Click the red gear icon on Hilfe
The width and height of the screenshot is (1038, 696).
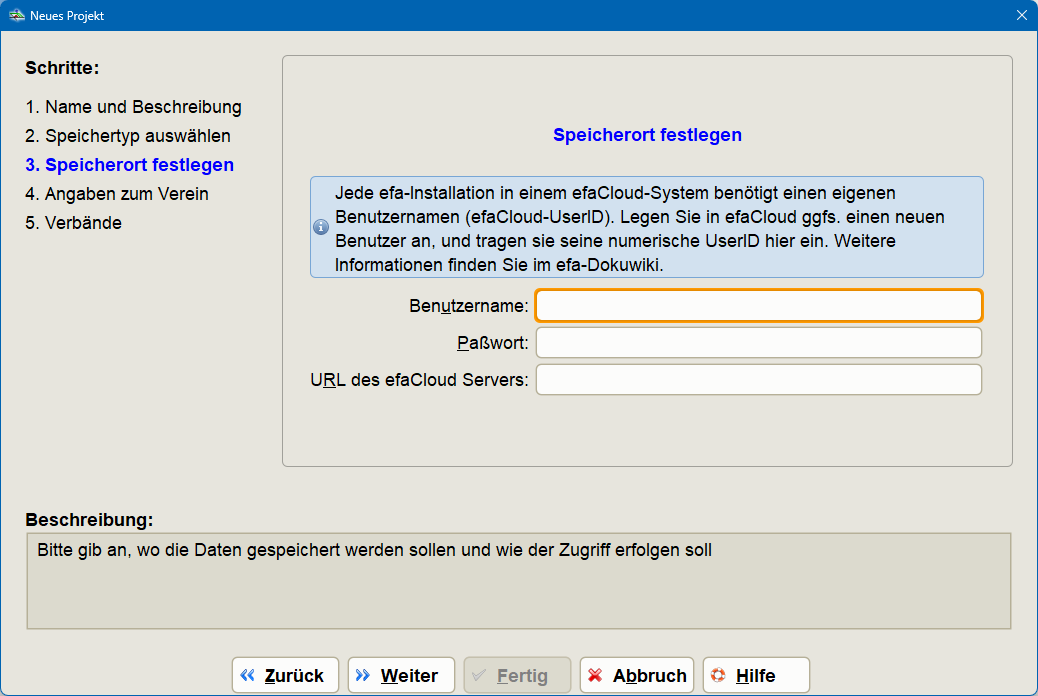pyautogui.click(x=720, y=674)
